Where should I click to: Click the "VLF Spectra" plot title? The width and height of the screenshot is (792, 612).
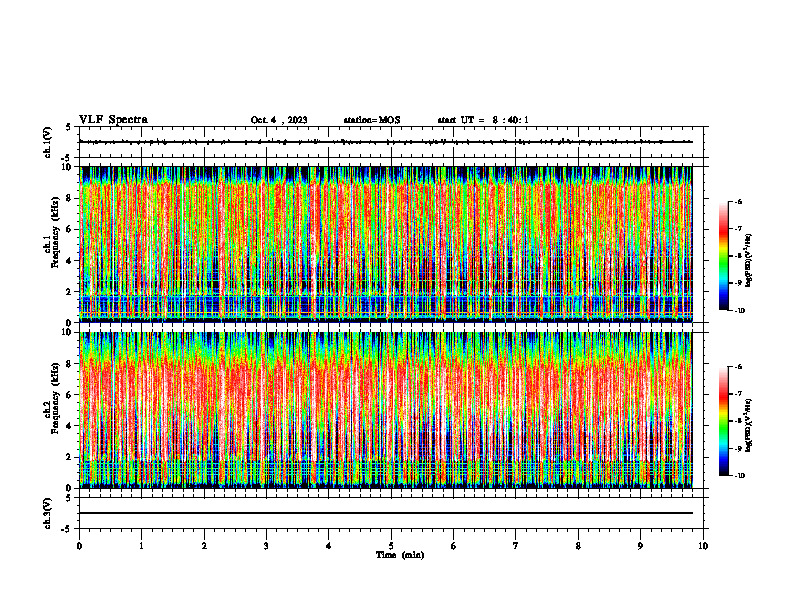tap(113, 120)
